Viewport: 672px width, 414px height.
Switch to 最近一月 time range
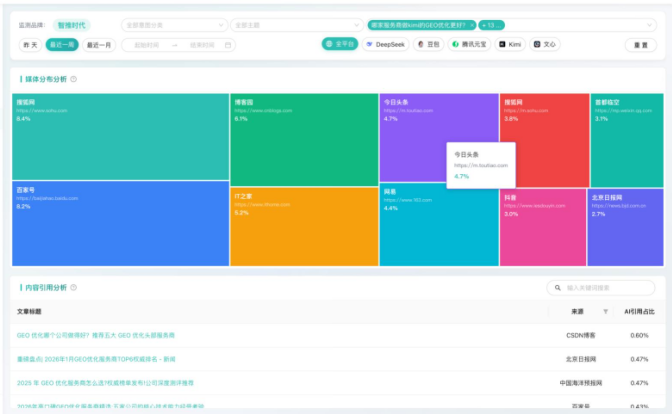(x=99, y=44)
